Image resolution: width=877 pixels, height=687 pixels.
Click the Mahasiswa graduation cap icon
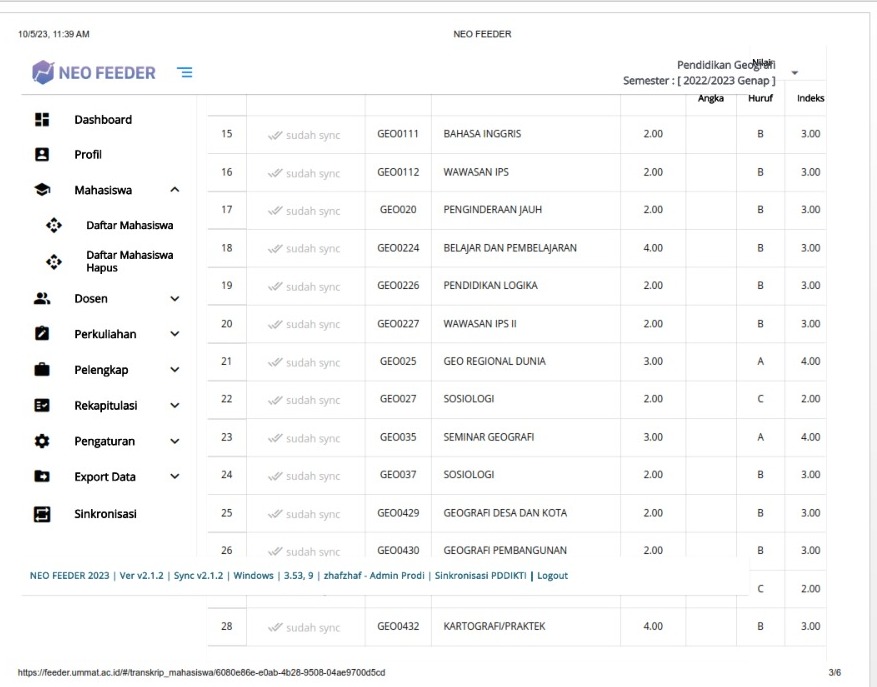tap(42, 190)
